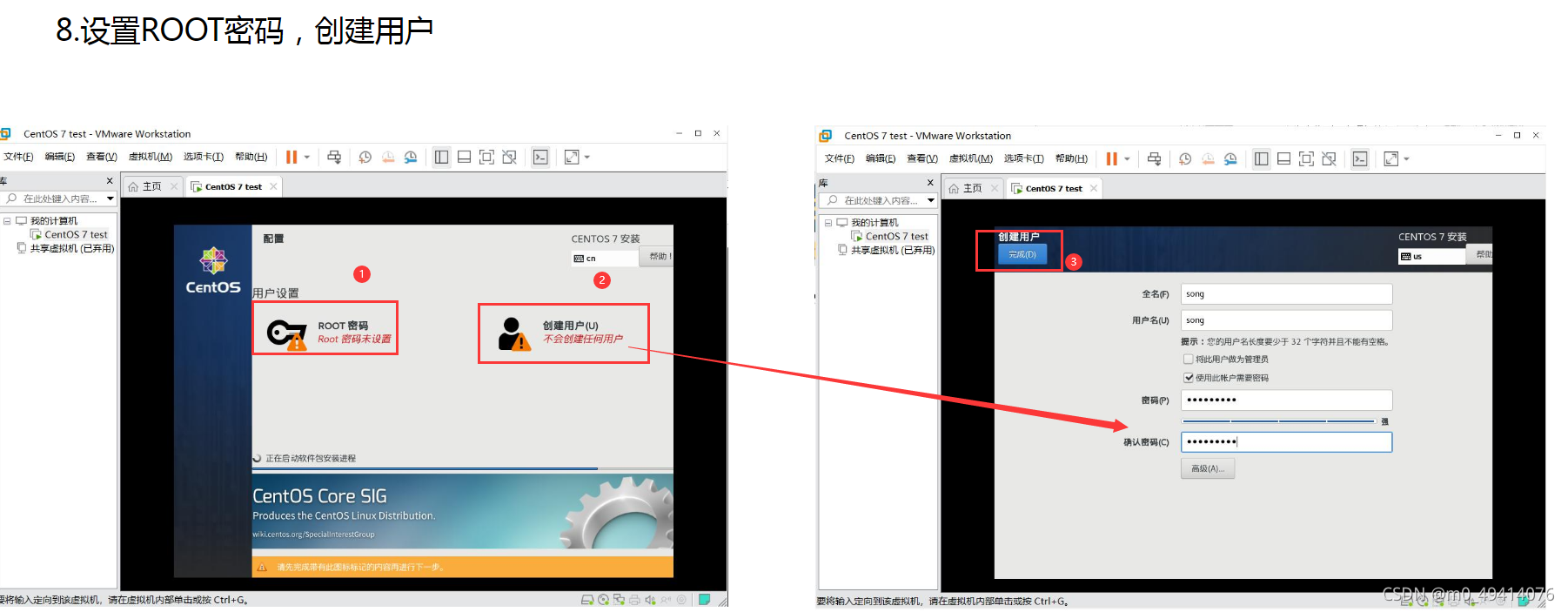Open 帮助(H) menu in 创建用户 window
Screen dimensions: 1568x612
point(1071,159)
